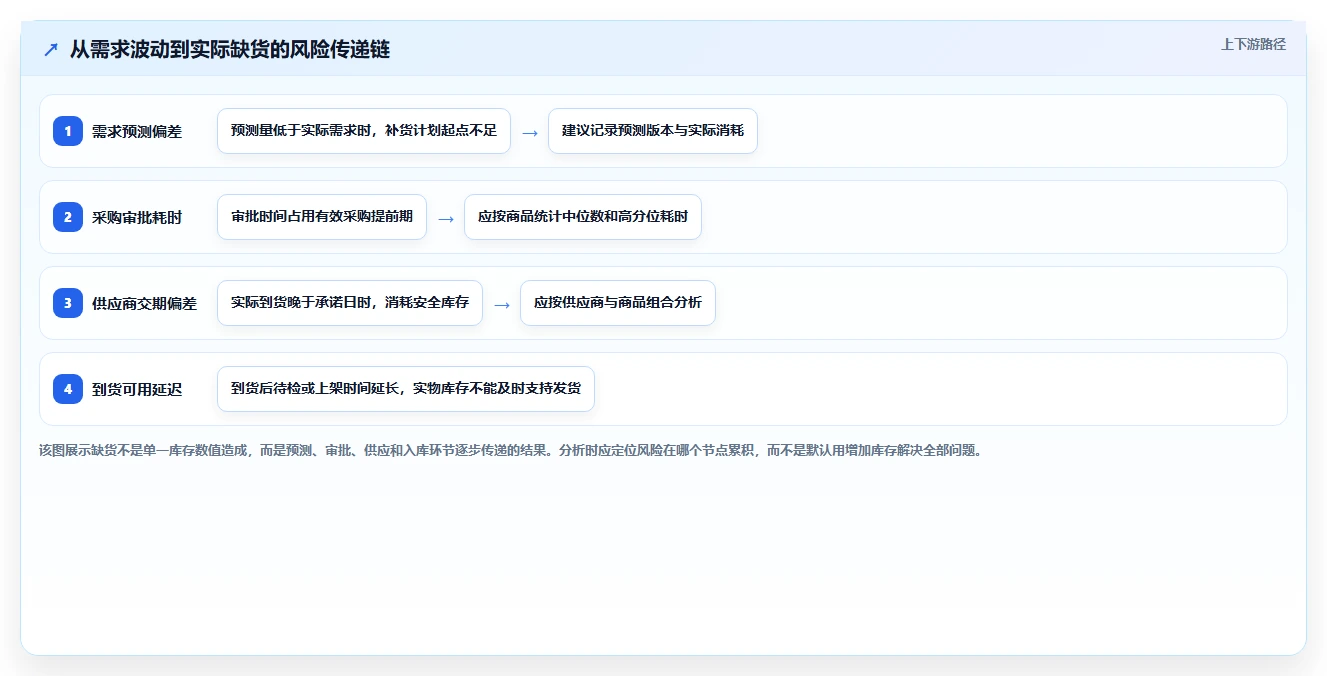Click the box 应按商品统计中位数和高分位耗时
The width and height of the screenshot is (1327, 676).
(583, 217)
